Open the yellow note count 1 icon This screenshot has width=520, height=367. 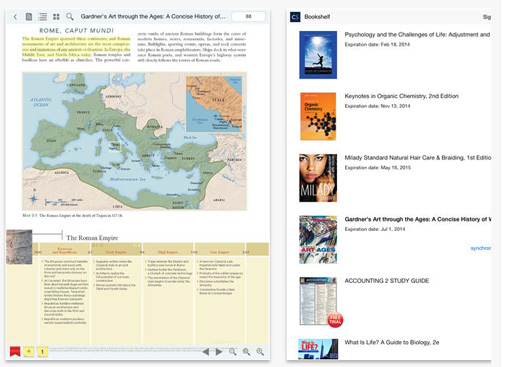pos(42,352)
